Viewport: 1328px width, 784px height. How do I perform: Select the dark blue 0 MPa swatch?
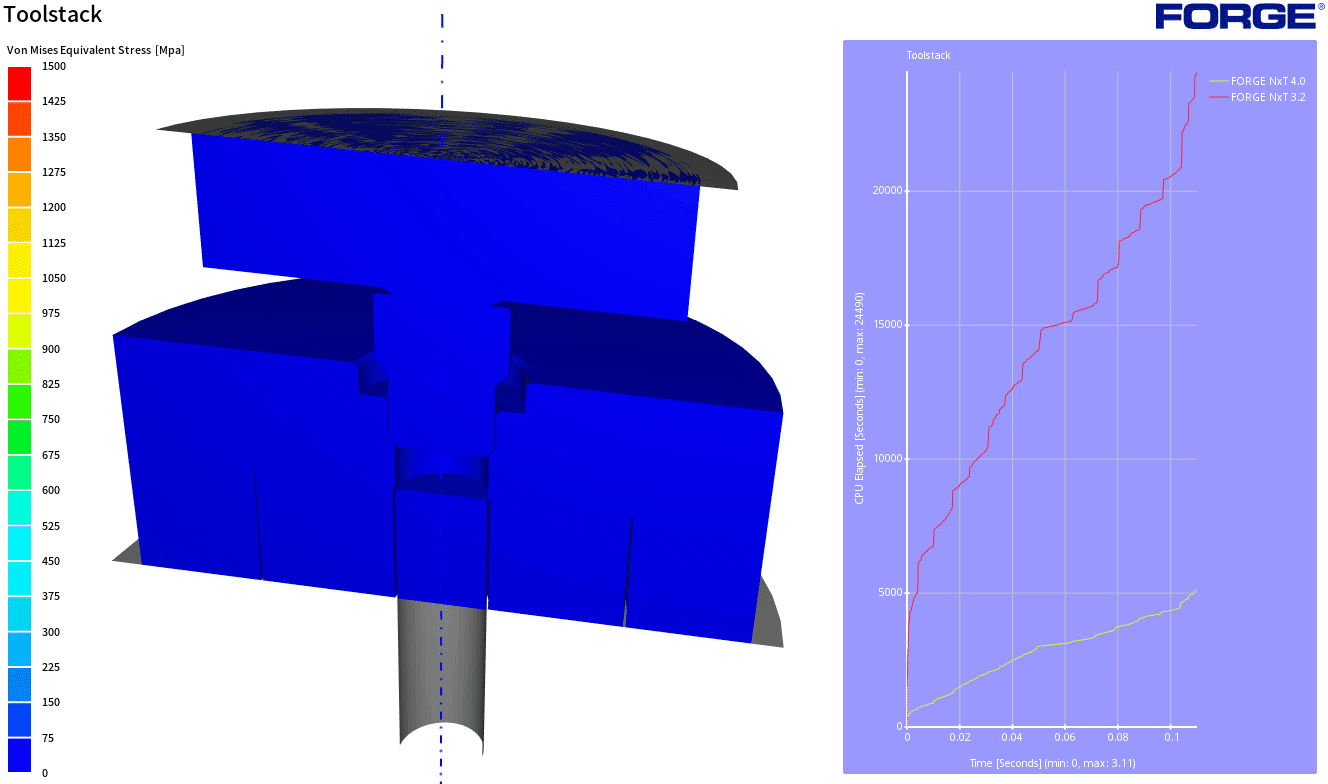click(x=20, y=755)
